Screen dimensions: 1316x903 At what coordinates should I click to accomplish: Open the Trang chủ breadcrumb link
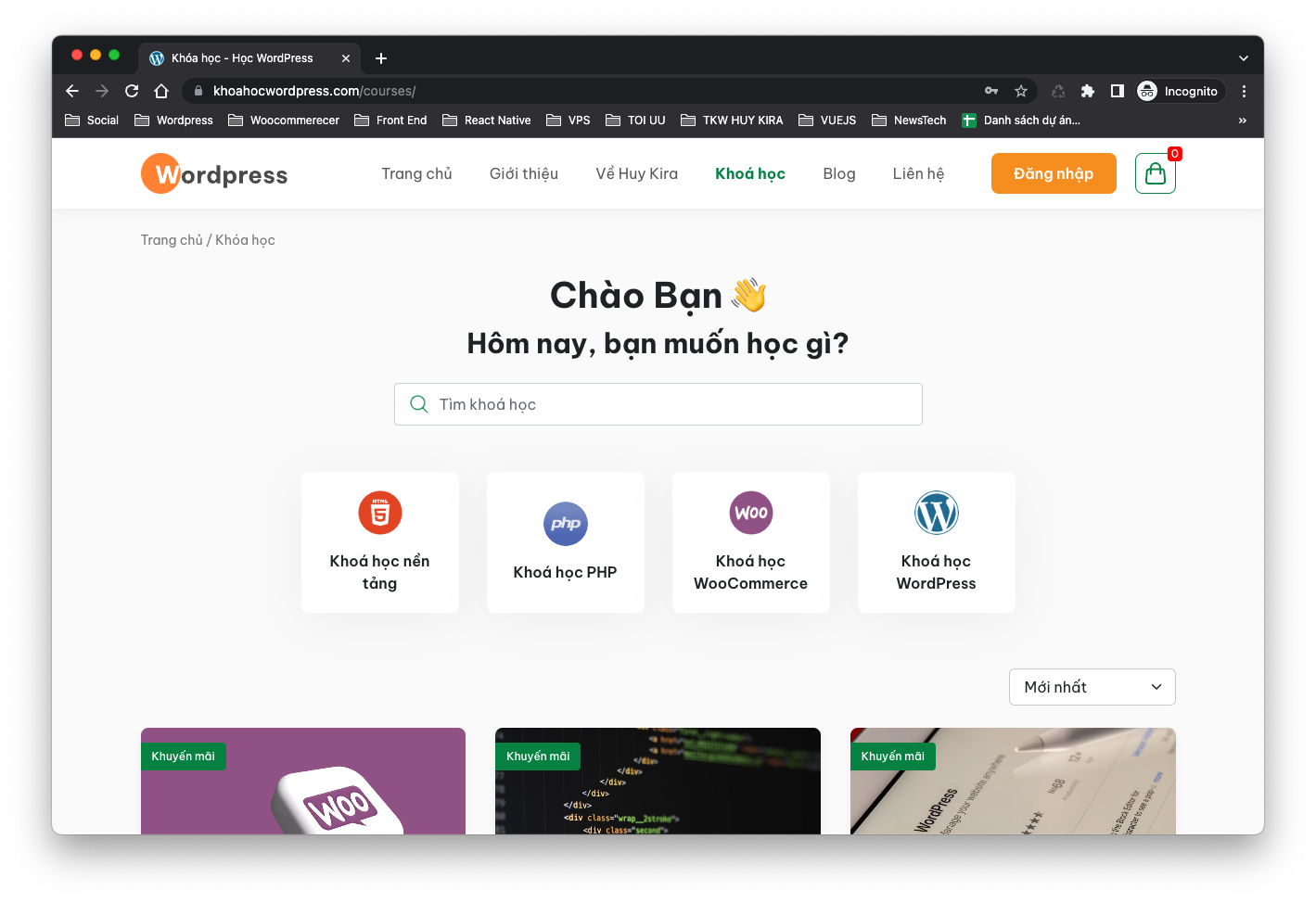click(x=172, y=239)
